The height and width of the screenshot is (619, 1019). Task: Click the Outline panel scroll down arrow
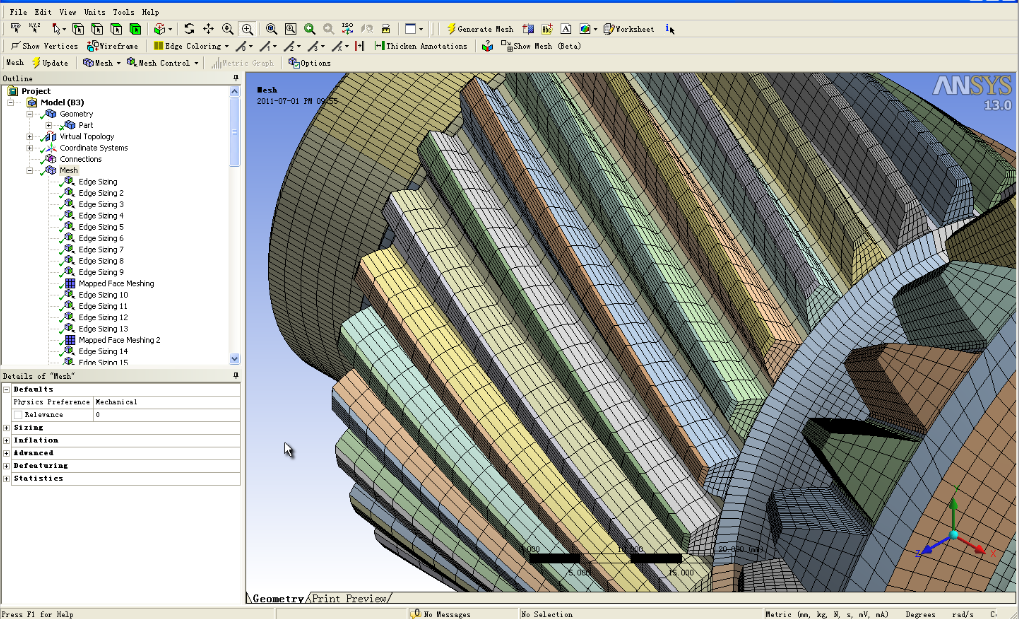click(235, 359)
